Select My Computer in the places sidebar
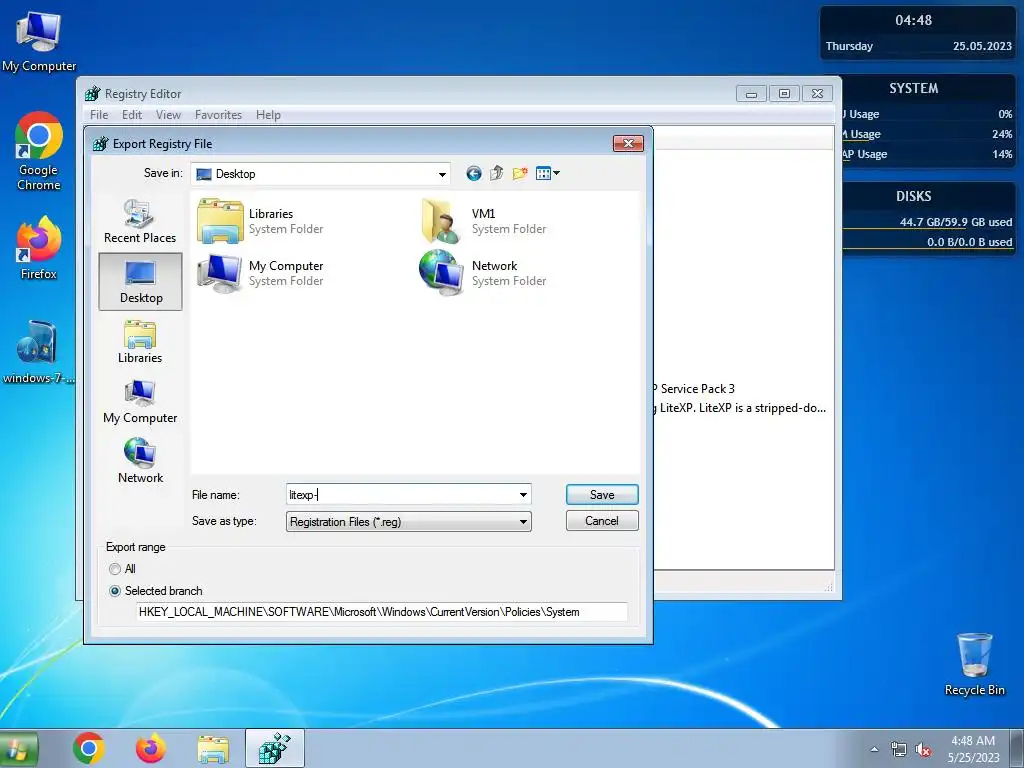The image size is (1024, 768). (x=140, y=402)
